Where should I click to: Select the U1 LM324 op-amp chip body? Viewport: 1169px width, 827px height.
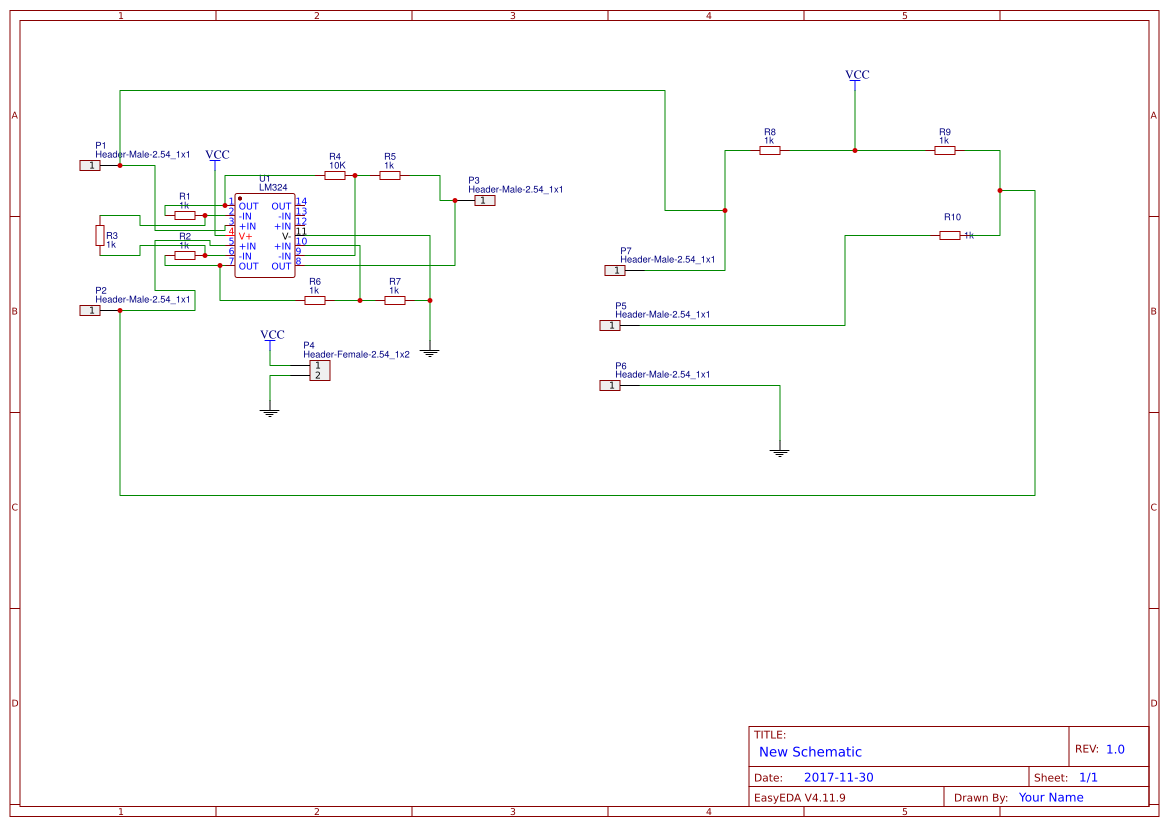pyautogui.click(x=265, y=236)
